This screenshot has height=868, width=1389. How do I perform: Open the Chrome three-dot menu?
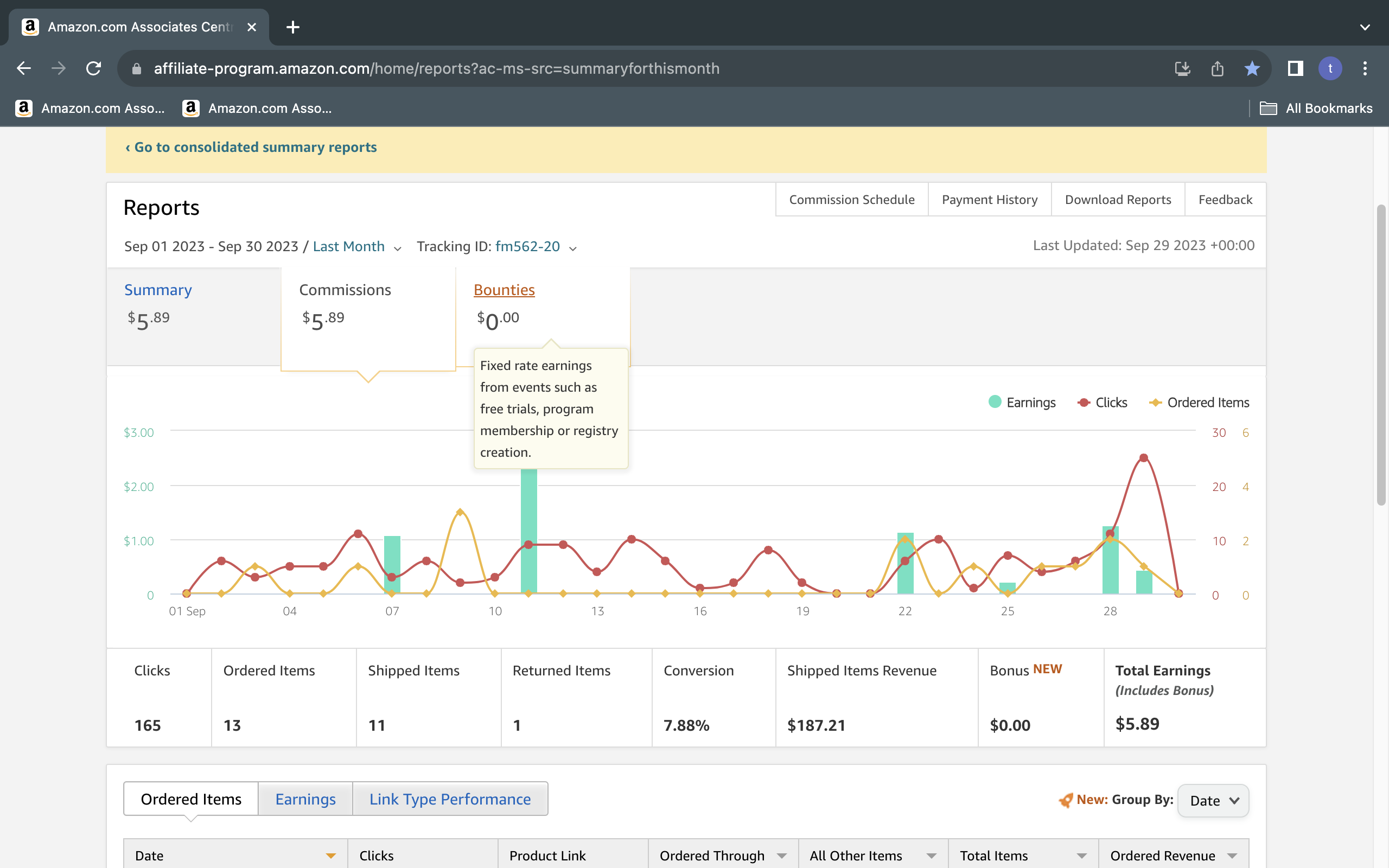[1365, 69]
